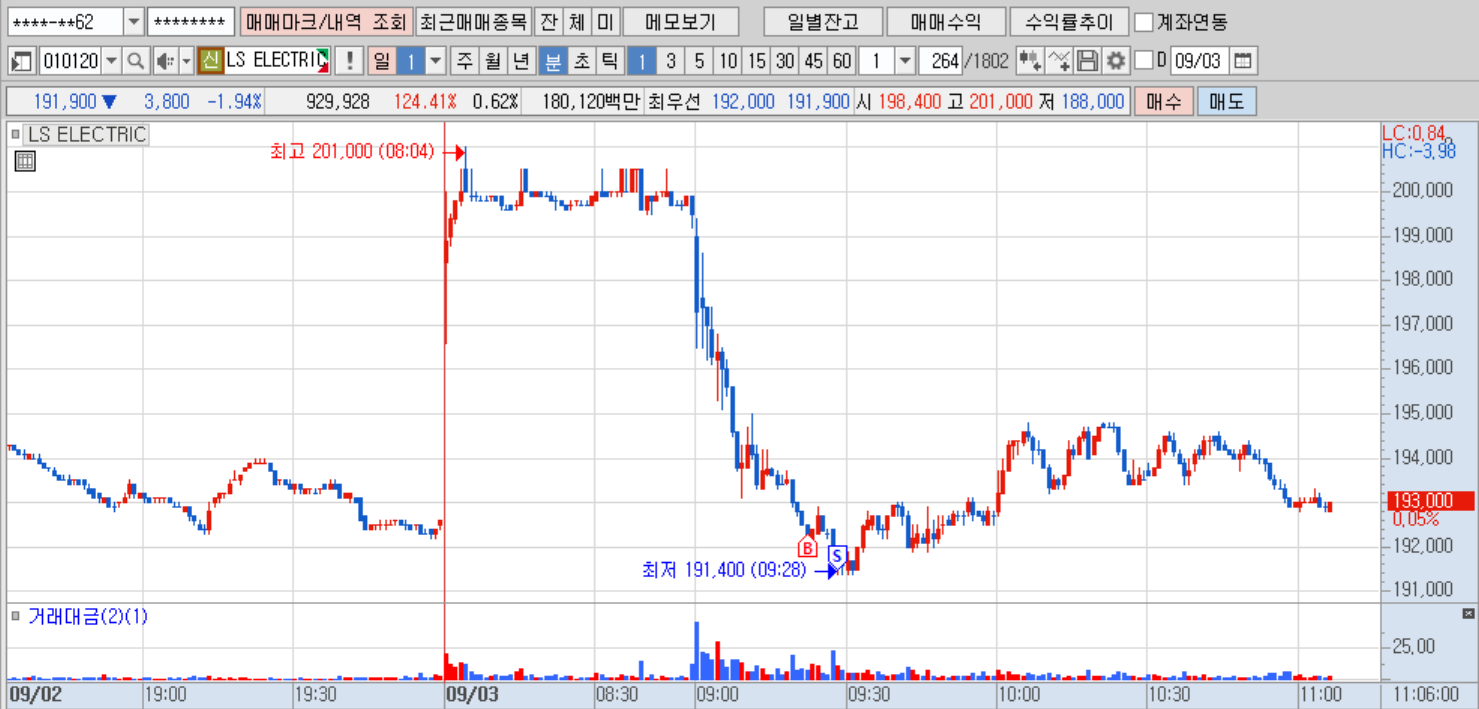Image resolution: width=1479 pixels, height=709 pixels.
Task: Open 매매수익 trading profit
Action: click(x=946, y=21)
